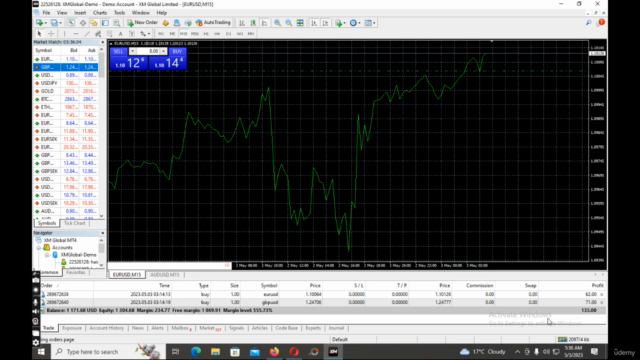Open the Tools menu
This screenshot has height=360, width=640.
tap(119, 13)
